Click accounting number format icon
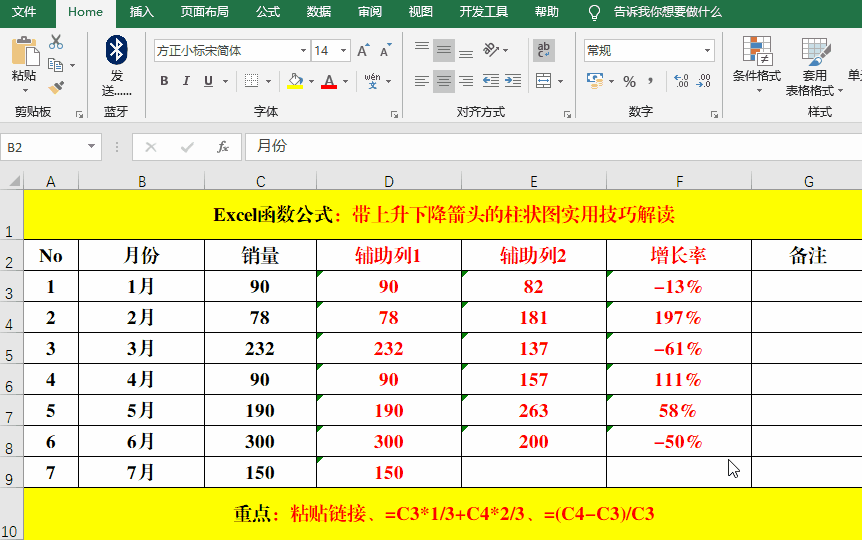The width and height of the screenshot is (862, 540). click(595, 81)
